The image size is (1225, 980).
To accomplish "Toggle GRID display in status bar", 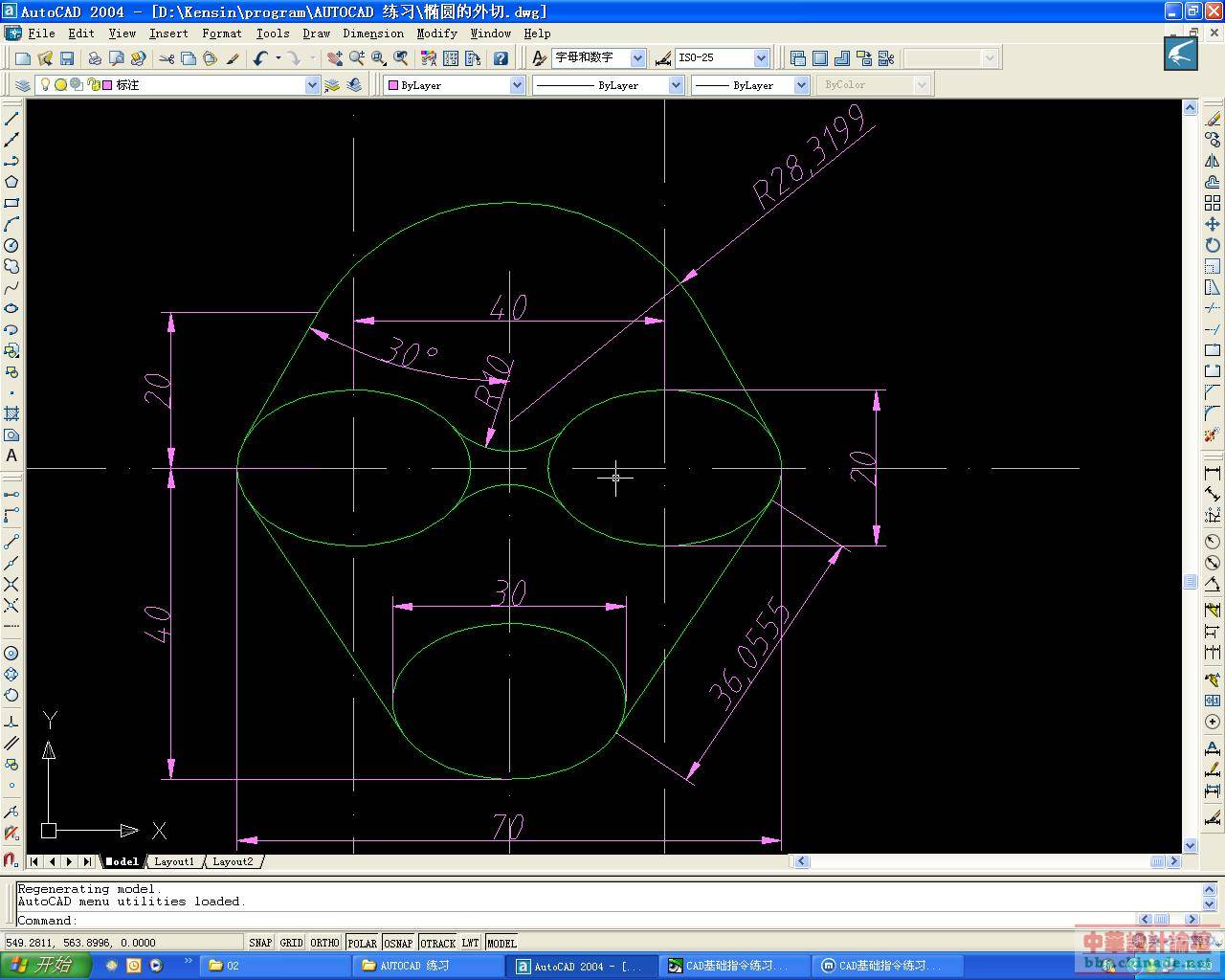I will click(291, 943).
